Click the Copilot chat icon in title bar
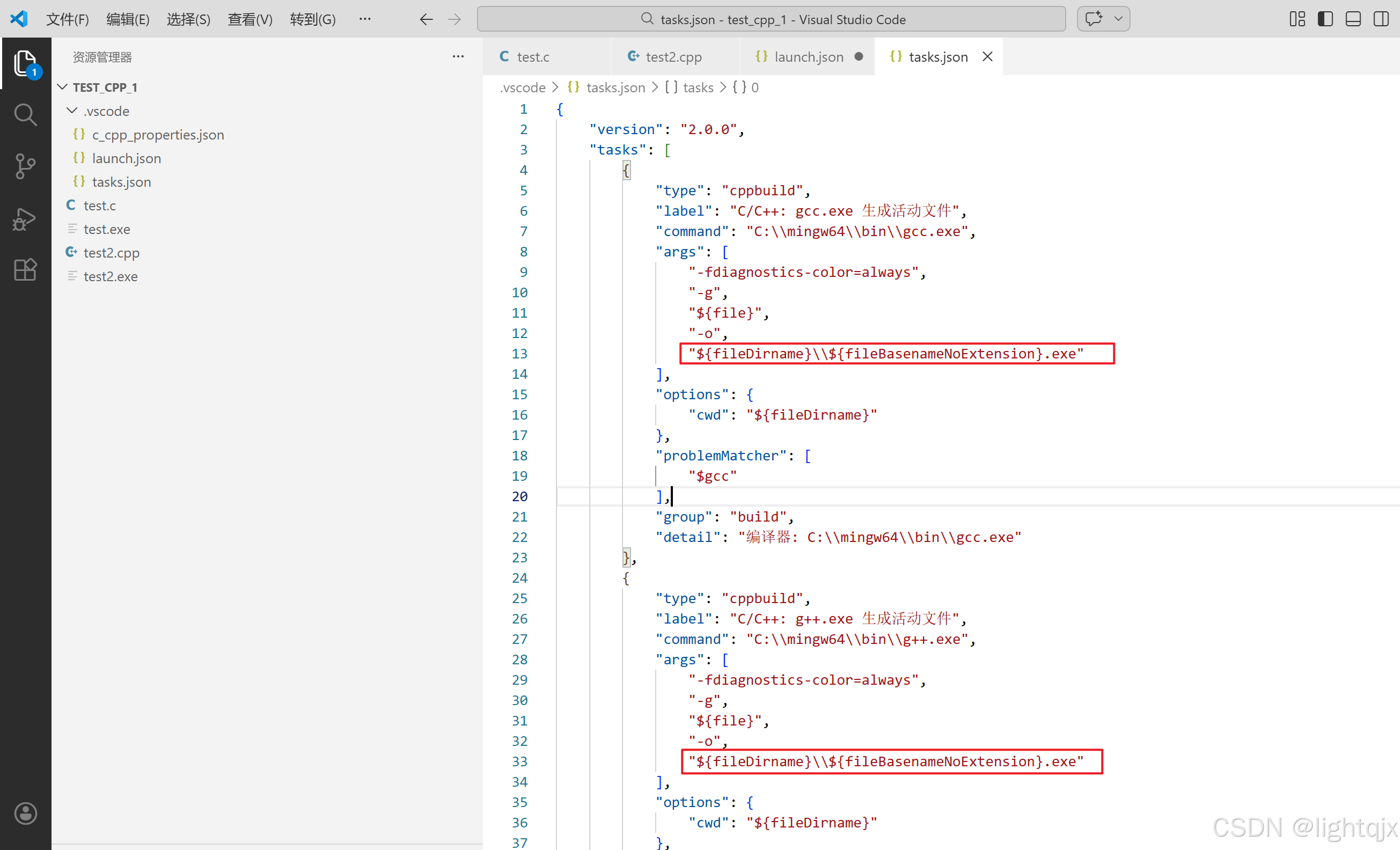Image resolution: width=1400 pixels, height=850 pixels. pyautogui.click(x=1094, y=19)
